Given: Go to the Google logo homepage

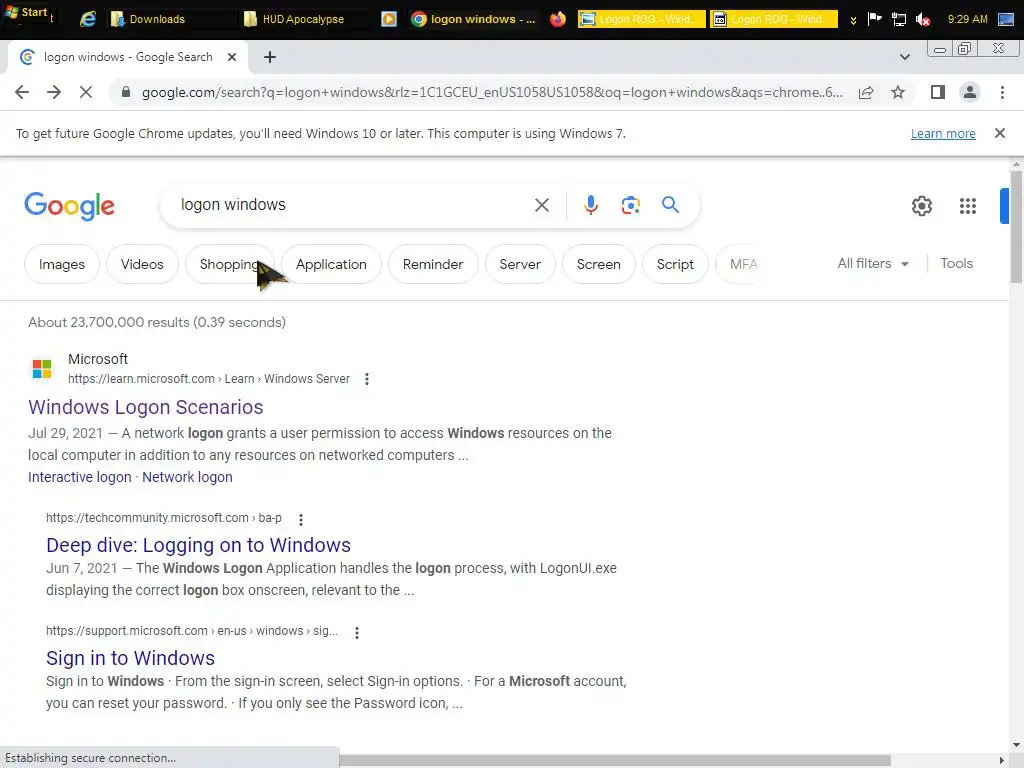Looking at the screenshot, I should click(x=69, y=206).
